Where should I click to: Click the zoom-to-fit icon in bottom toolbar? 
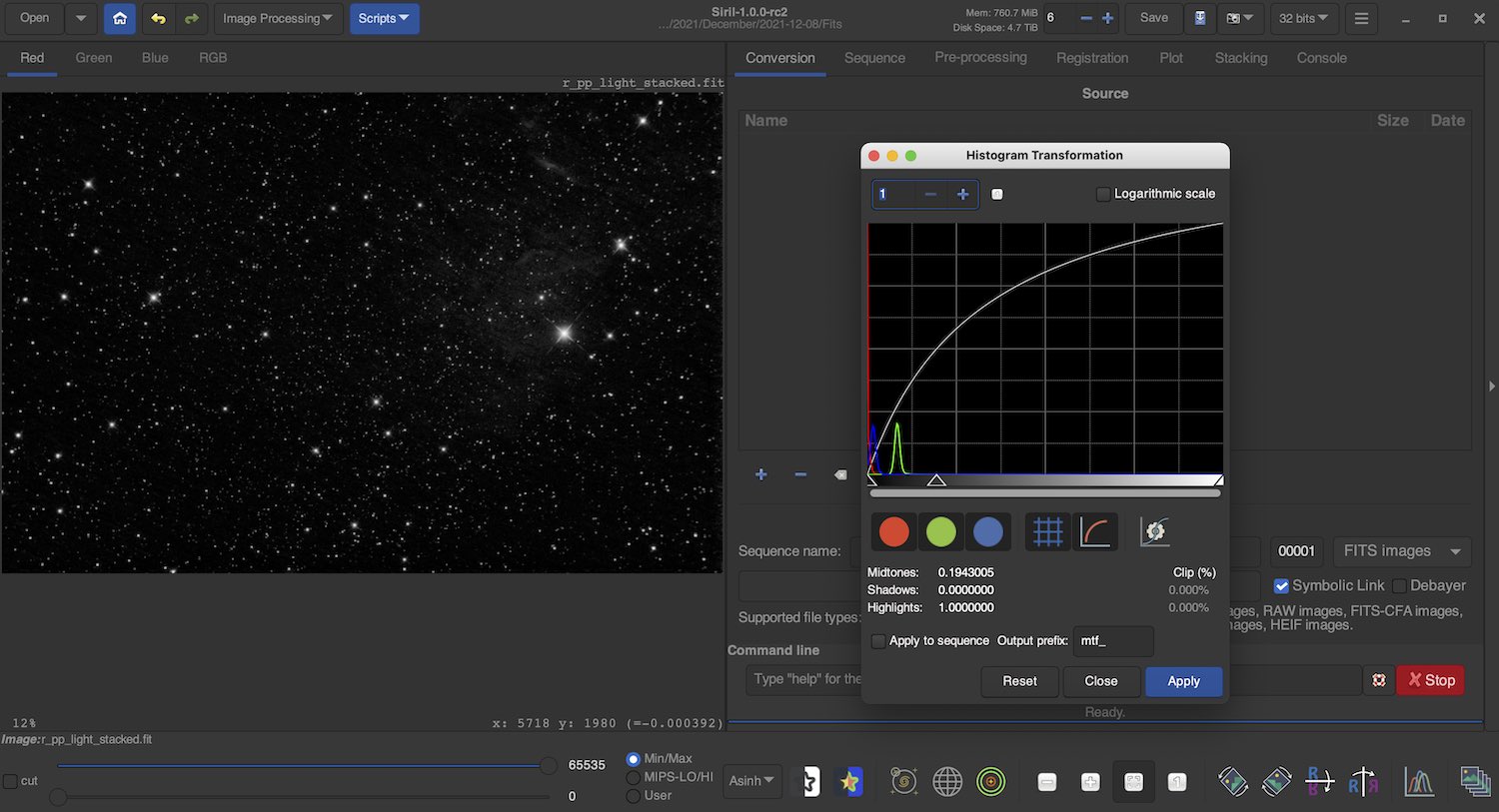tap(1133, 782)
